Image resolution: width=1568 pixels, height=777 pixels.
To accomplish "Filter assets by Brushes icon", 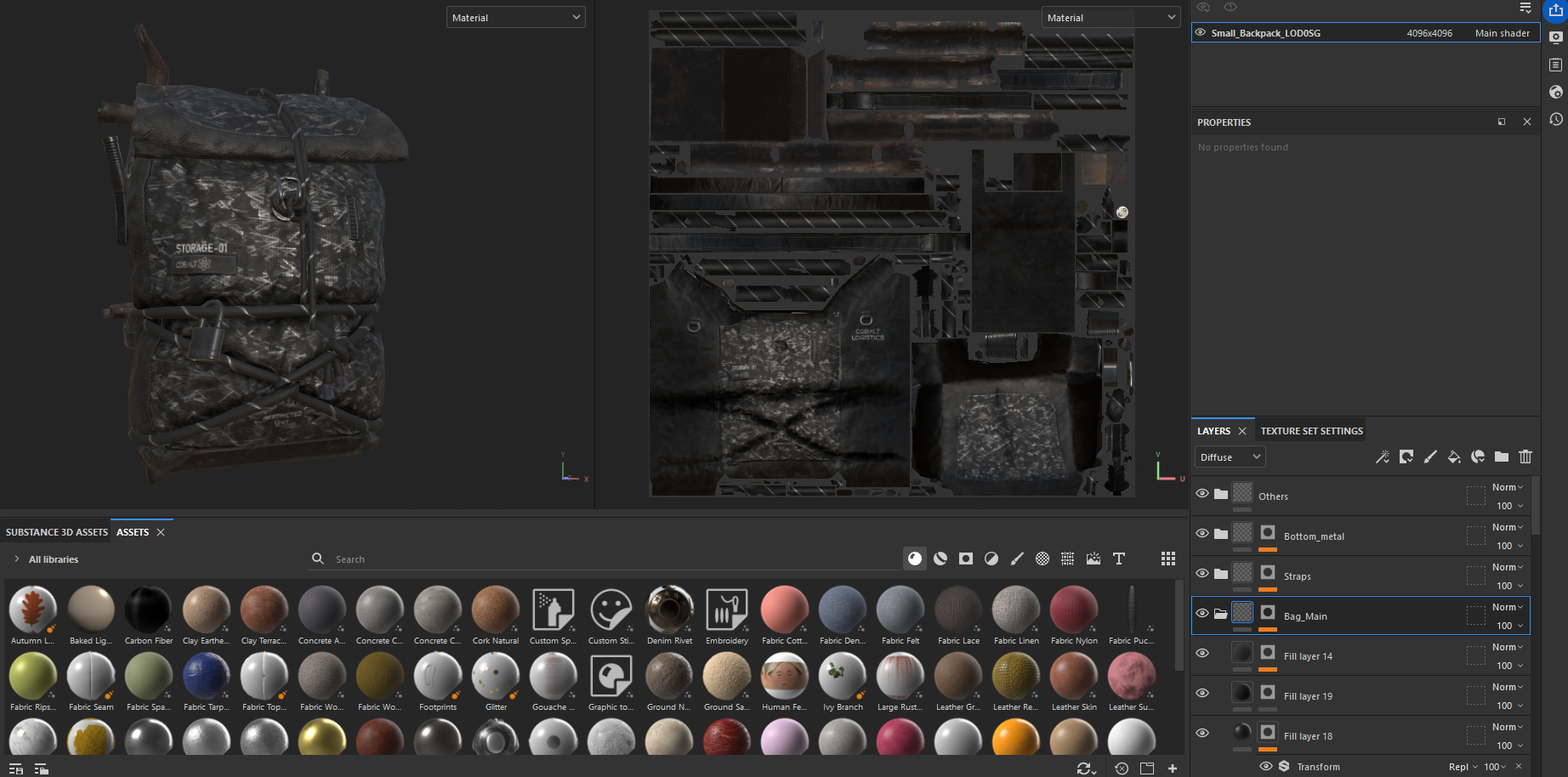I will tap(1017, 559).
